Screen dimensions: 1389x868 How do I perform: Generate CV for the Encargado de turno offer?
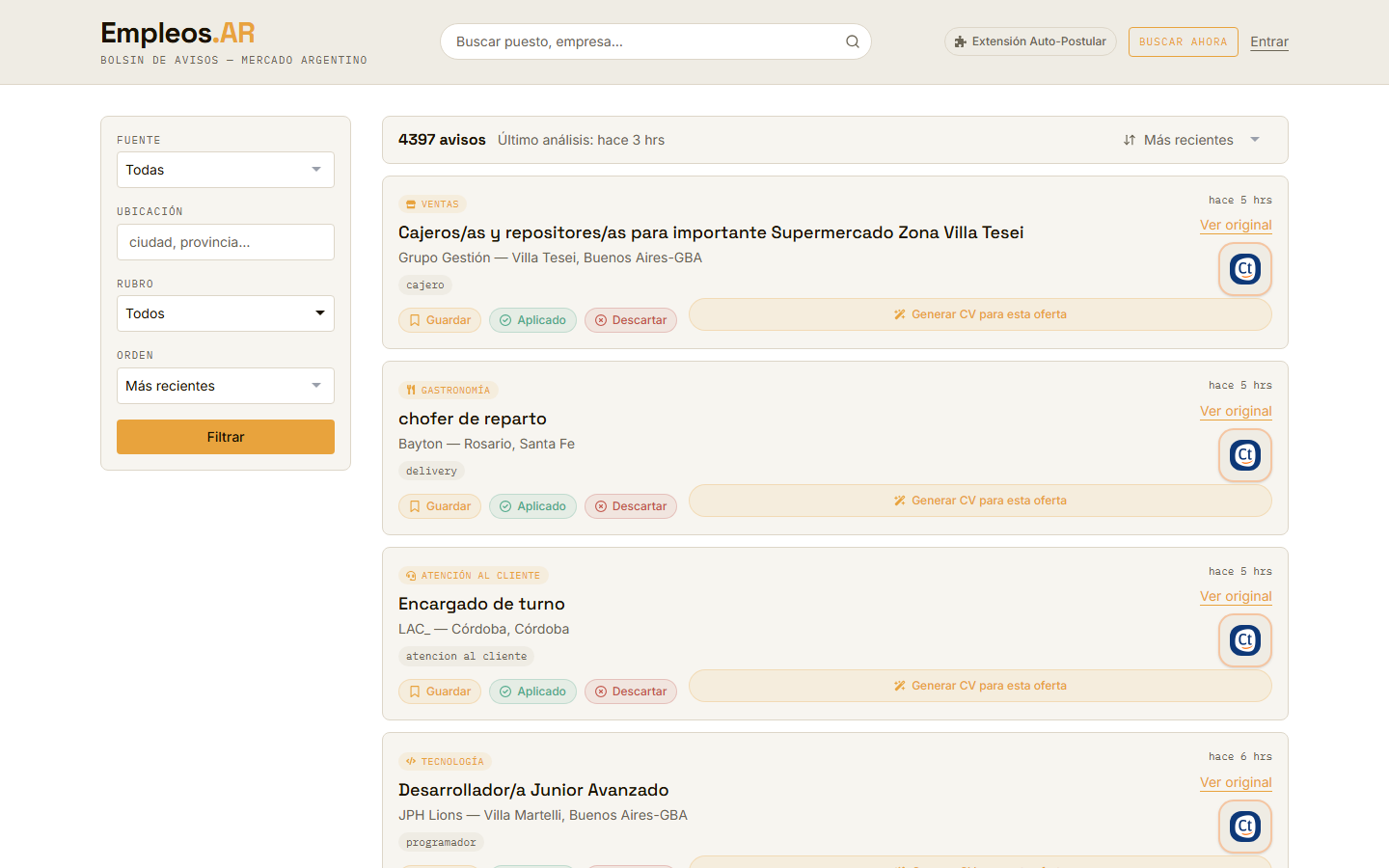(980, 686)
